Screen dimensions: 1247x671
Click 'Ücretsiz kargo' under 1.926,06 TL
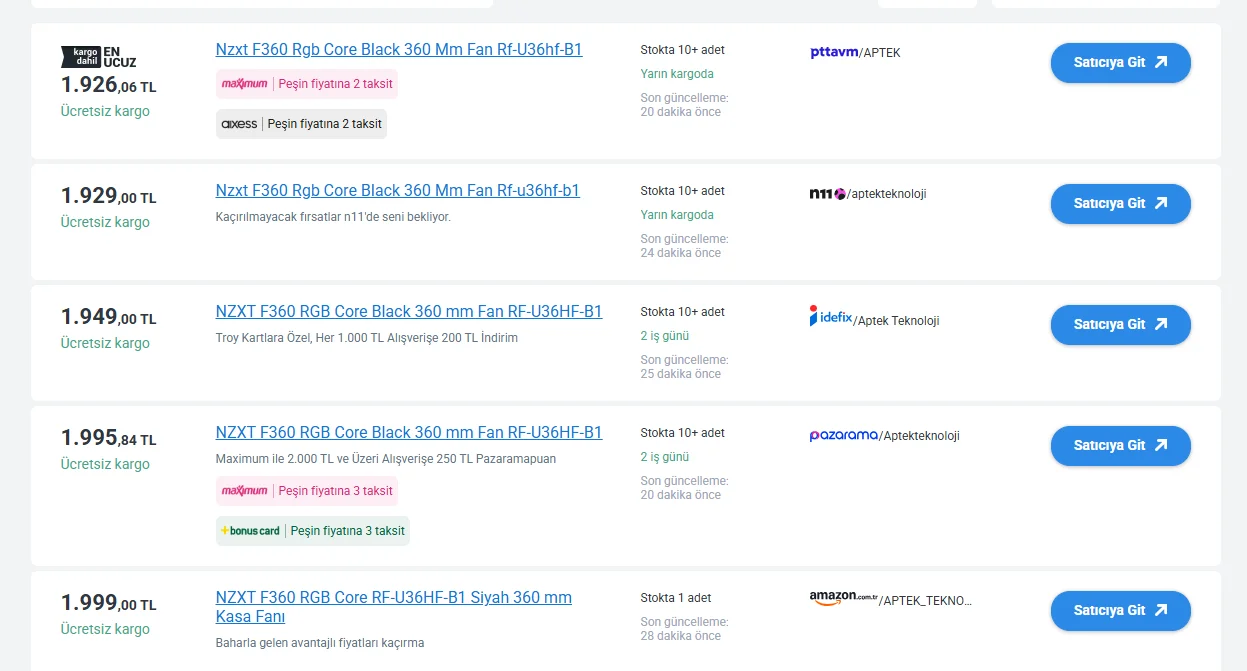pos(105,111)
